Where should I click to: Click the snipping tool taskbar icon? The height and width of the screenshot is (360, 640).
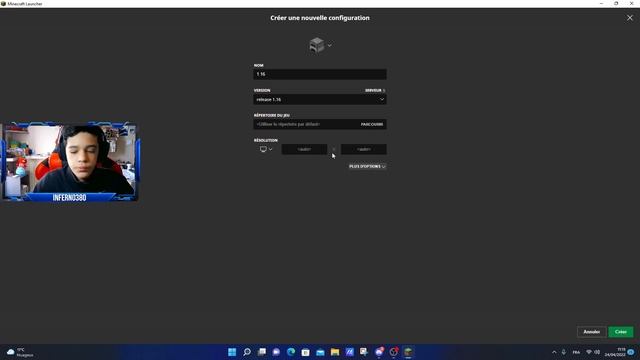click(364, 352)
